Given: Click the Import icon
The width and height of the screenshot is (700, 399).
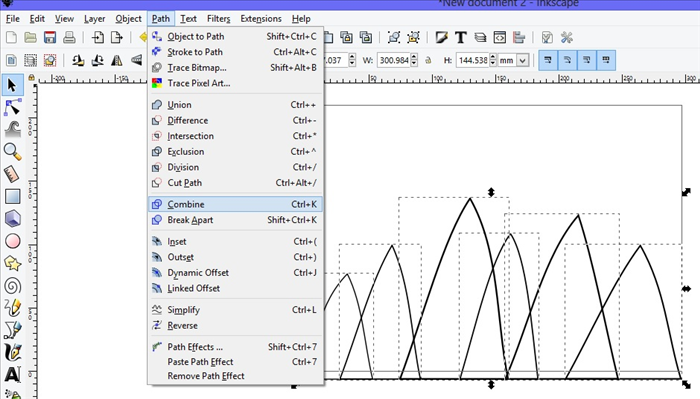Looking at the screenshot, I should click(98, 37).
